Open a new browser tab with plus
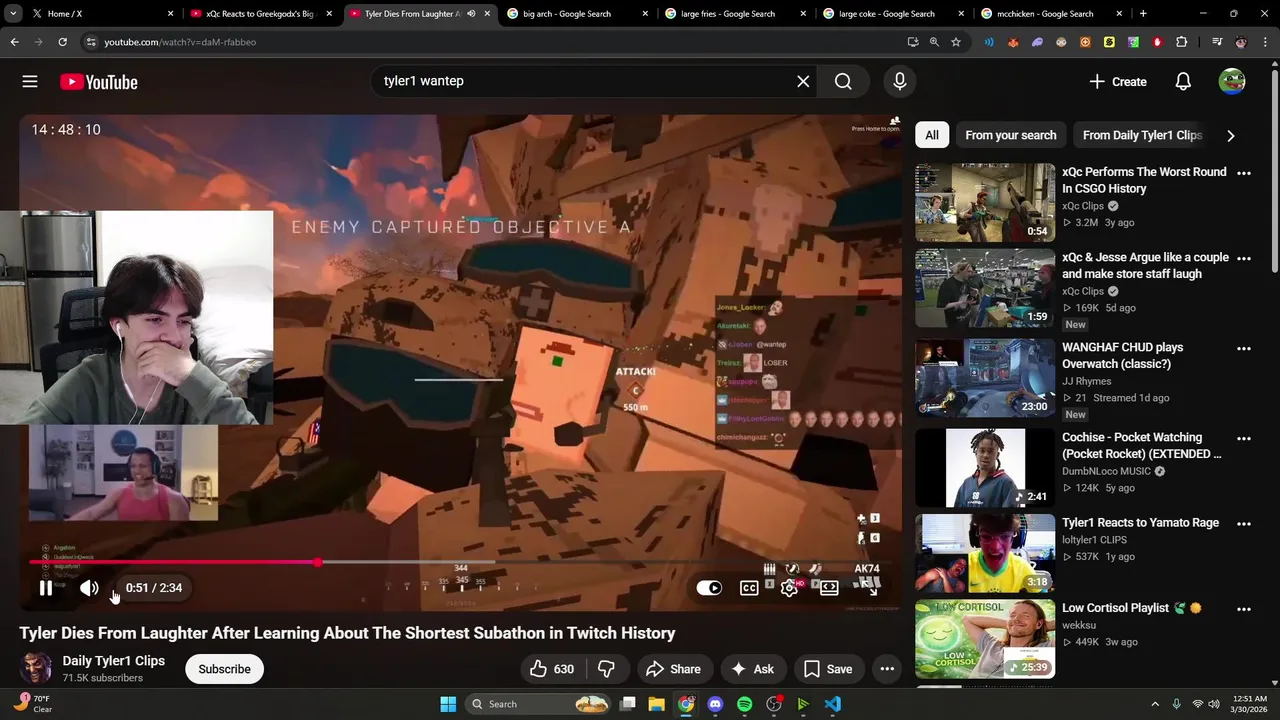 point(1143,14)
